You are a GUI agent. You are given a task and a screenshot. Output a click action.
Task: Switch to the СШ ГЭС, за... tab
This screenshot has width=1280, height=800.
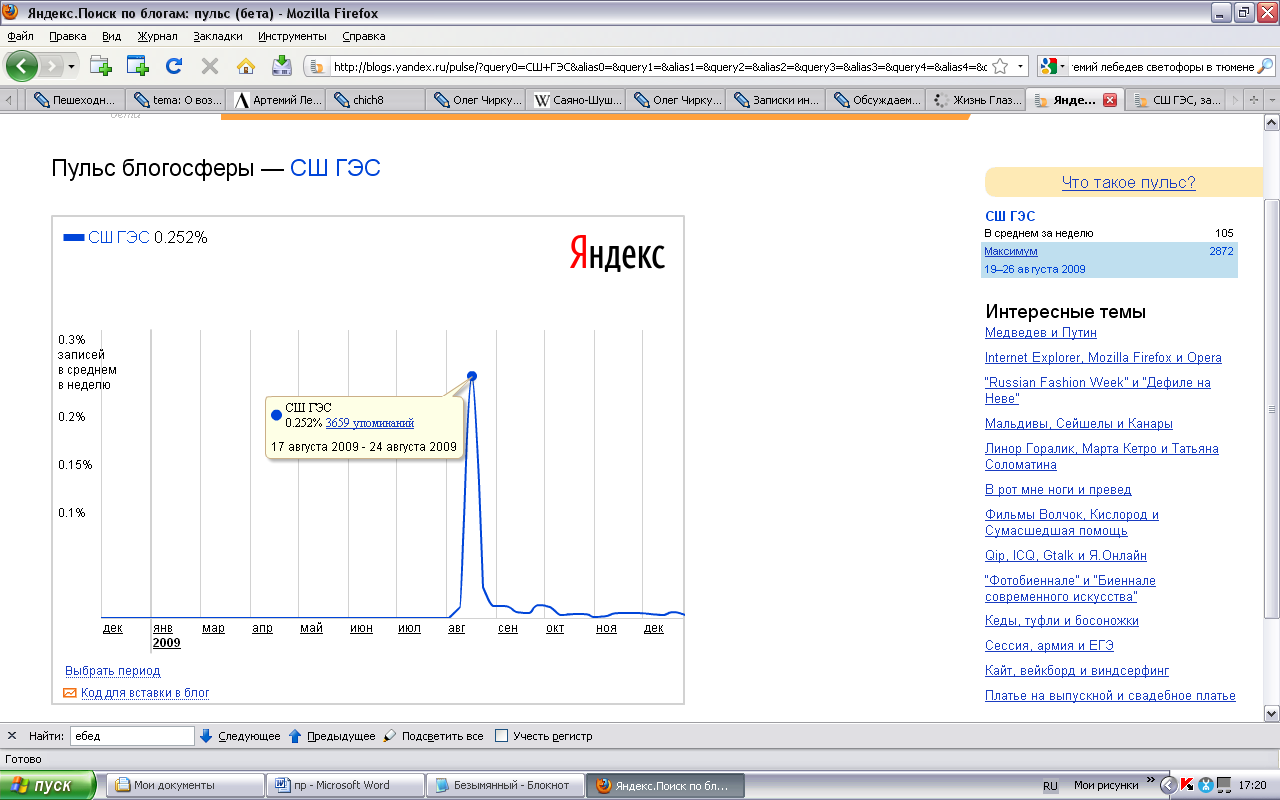click(1177, 100)
